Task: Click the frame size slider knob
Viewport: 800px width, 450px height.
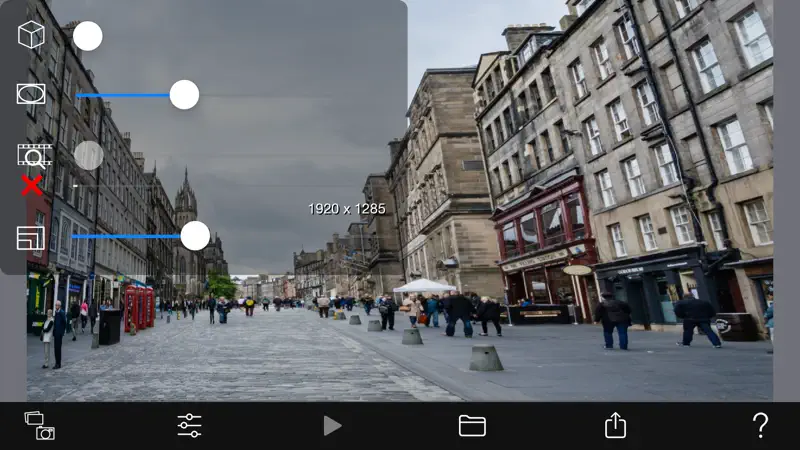Action: coord(195,236)
